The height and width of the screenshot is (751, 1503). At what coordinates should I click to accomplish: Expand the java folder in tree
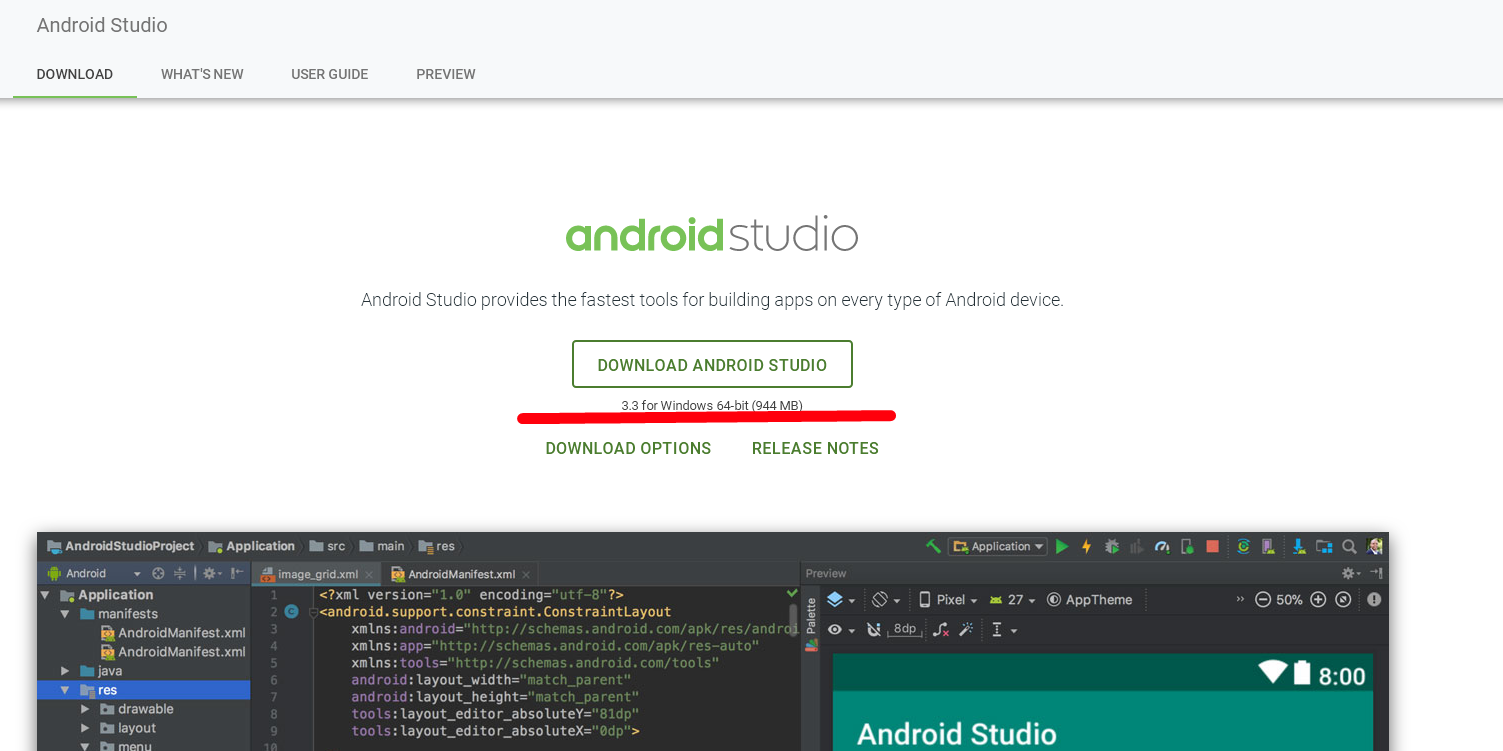click(x=65, y=671)
